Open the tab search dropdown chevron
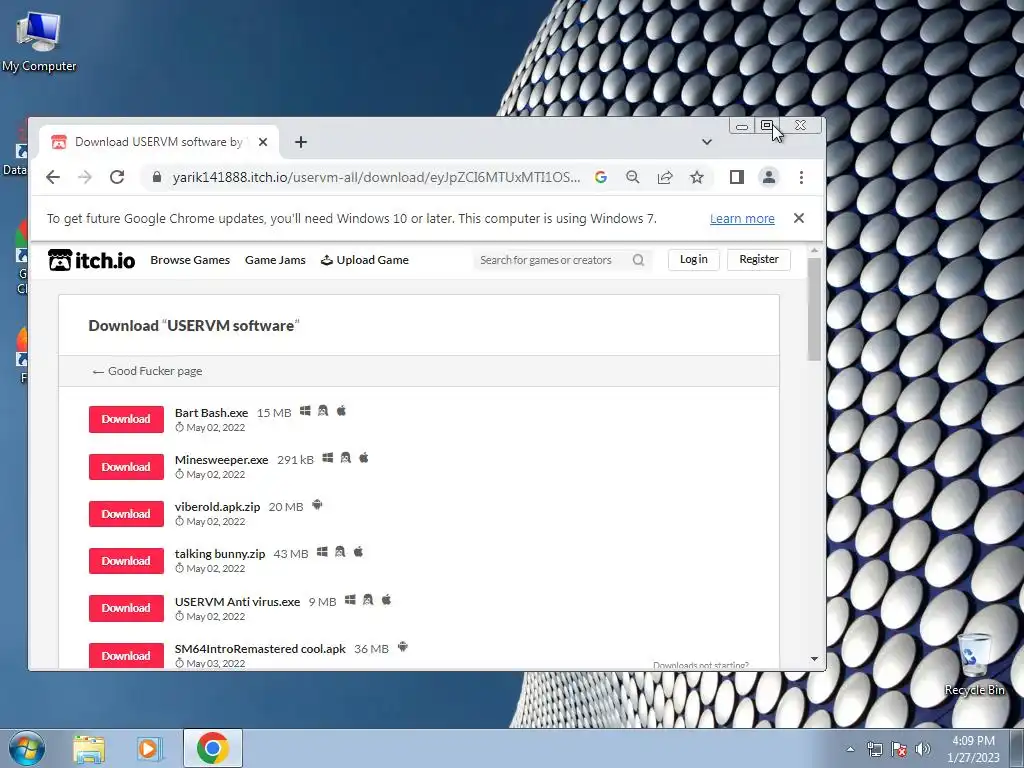This screenshot has height=768, width=1024. (x=707, y=142)
